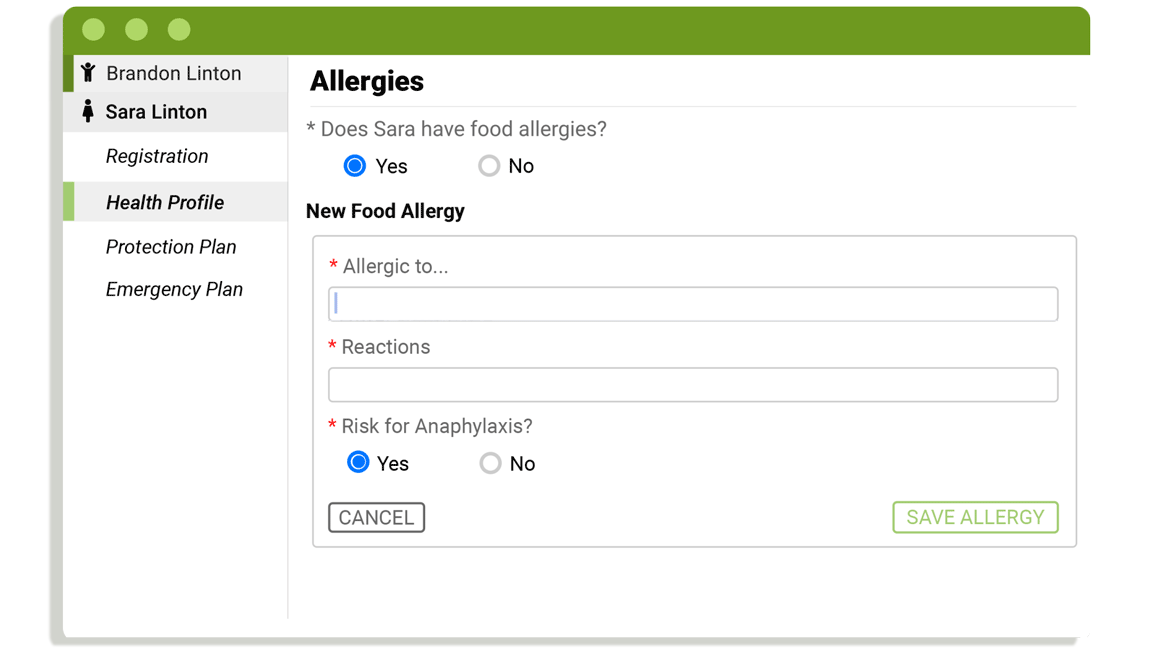Click the first green window dot
1152x648 pixels.
pos(93,29)
